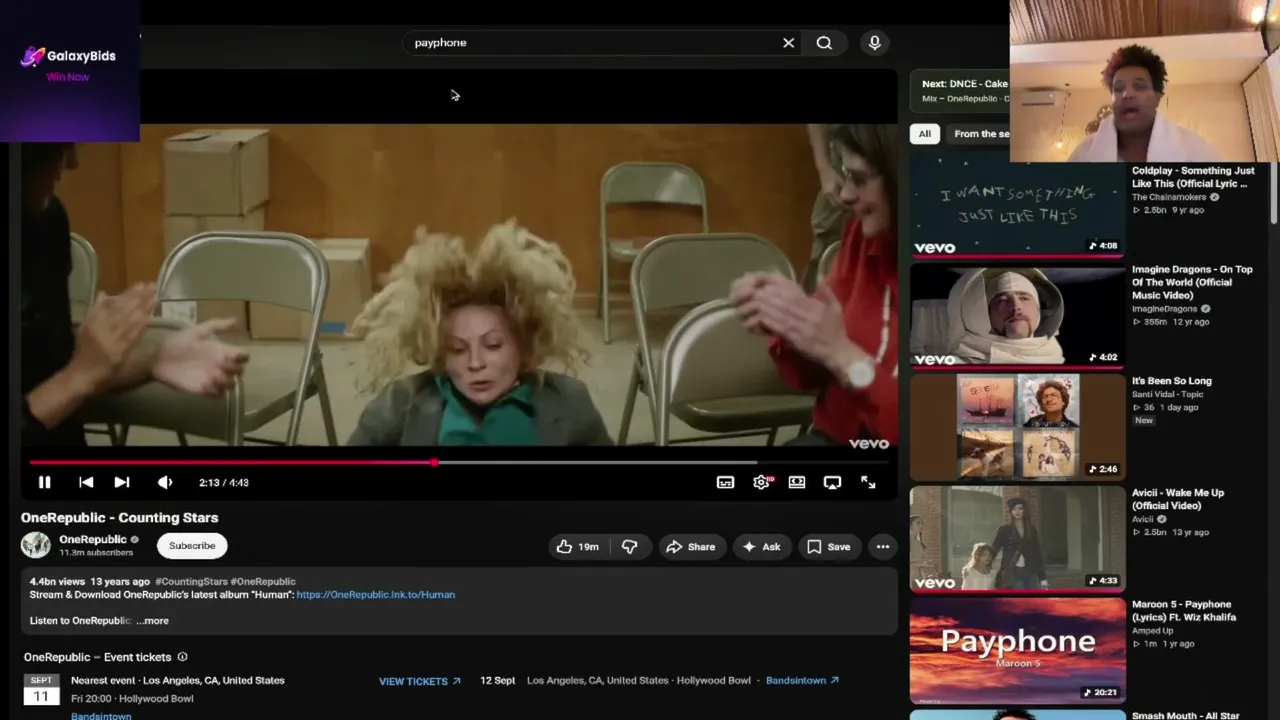Viewport: 1280px width, 720px height.
Task: Click VIEW TICKETS for the nearest event
Action: click(x=420, y=681)
